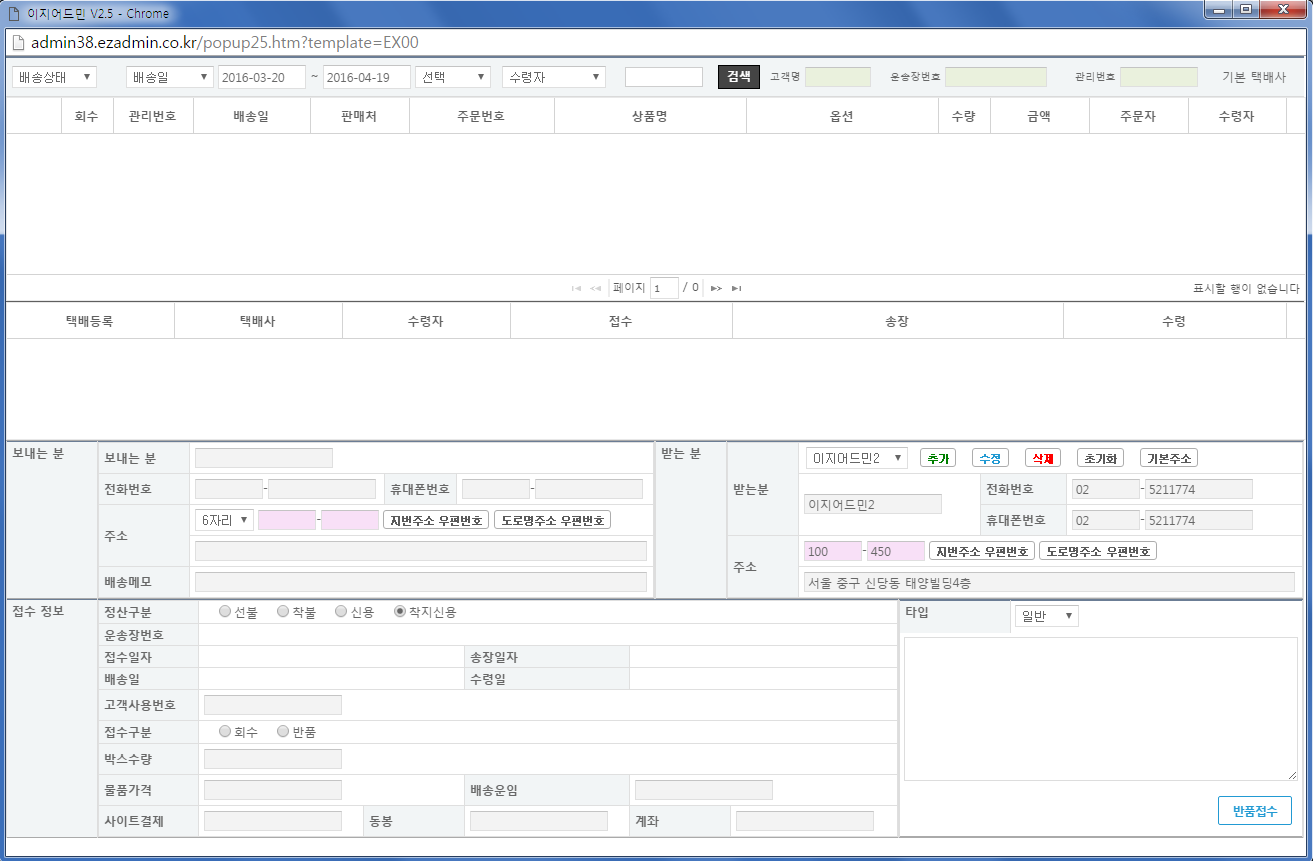Viewport: 1313px width, 861px height.
Task: Click the 배송운임 input field
Action: pos(704,790)
